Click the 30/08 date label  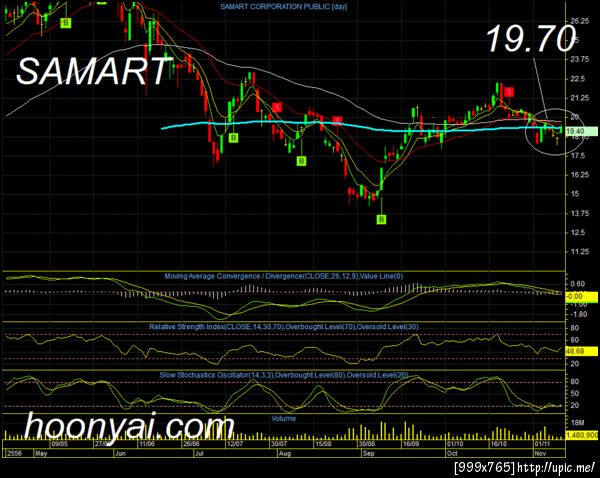pos(367,444)
